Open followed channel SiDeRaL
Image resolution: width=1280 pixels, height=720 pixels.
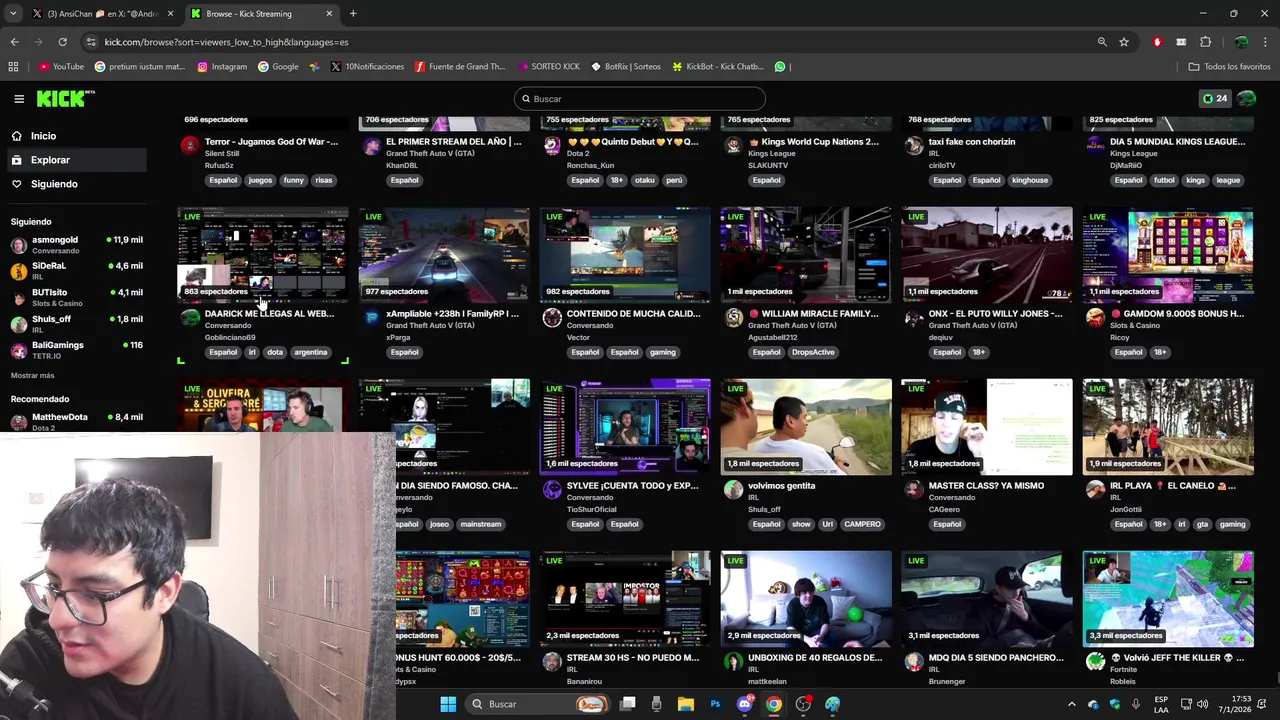pyautogui.click(x=76, y=271)
